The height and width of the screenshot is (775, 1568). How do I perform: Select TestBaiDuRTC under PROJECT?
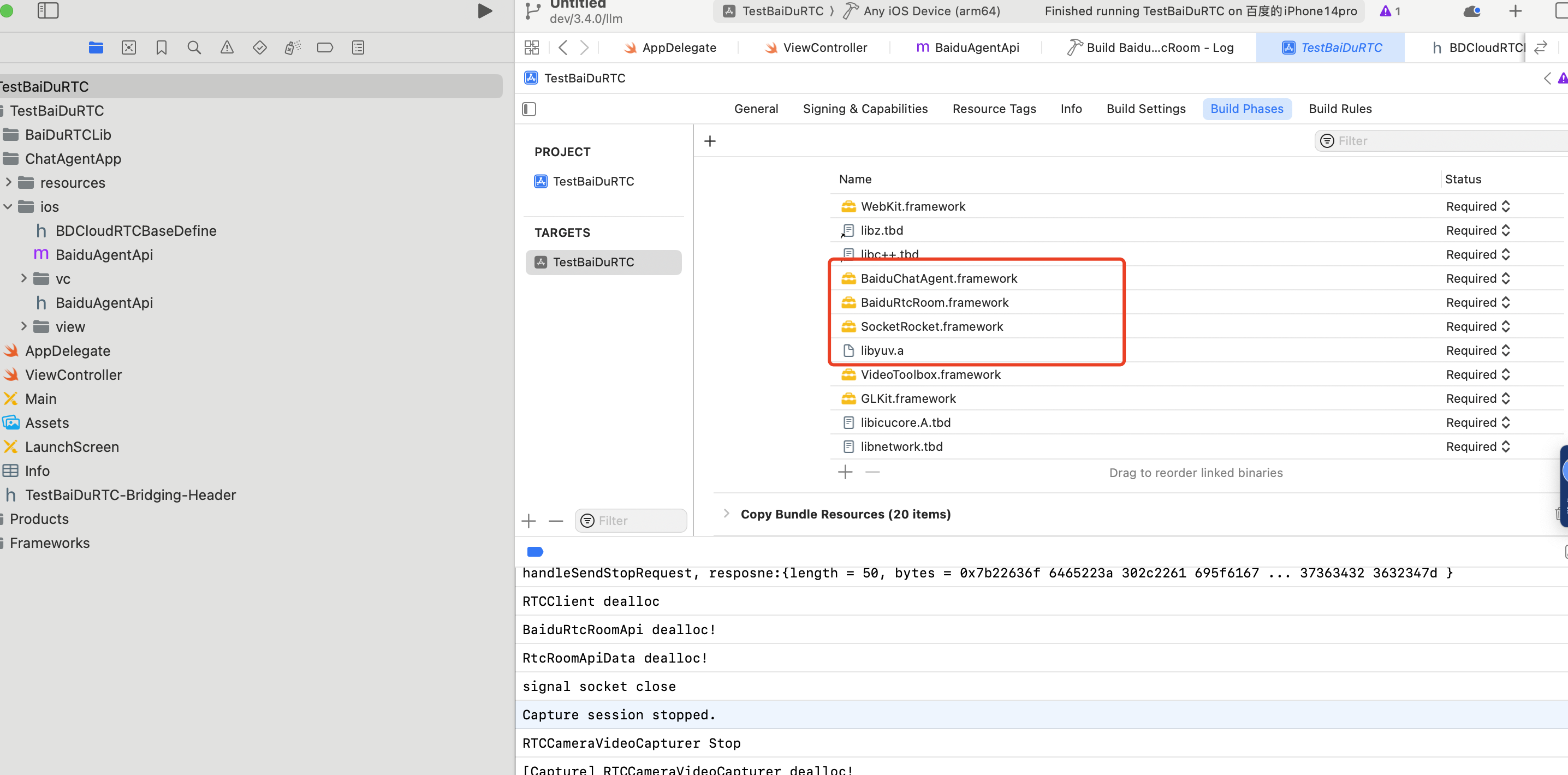[x=593, y=181]
